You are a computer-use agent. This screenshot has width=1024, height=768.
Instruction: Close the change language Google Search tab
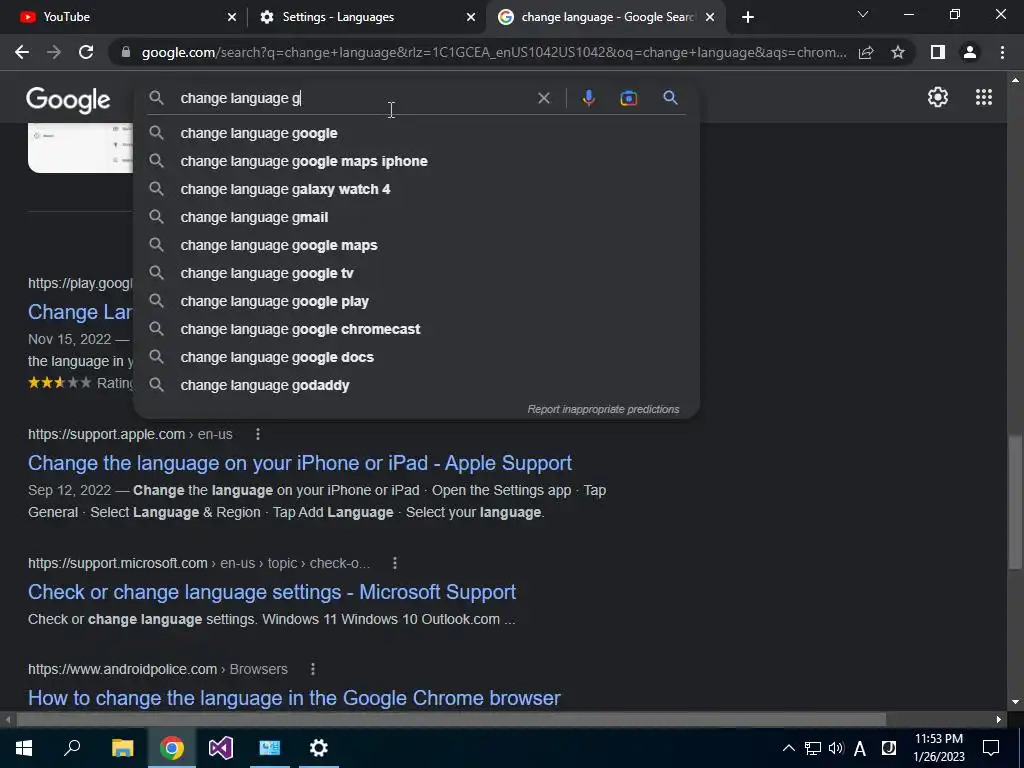[710, 17]
